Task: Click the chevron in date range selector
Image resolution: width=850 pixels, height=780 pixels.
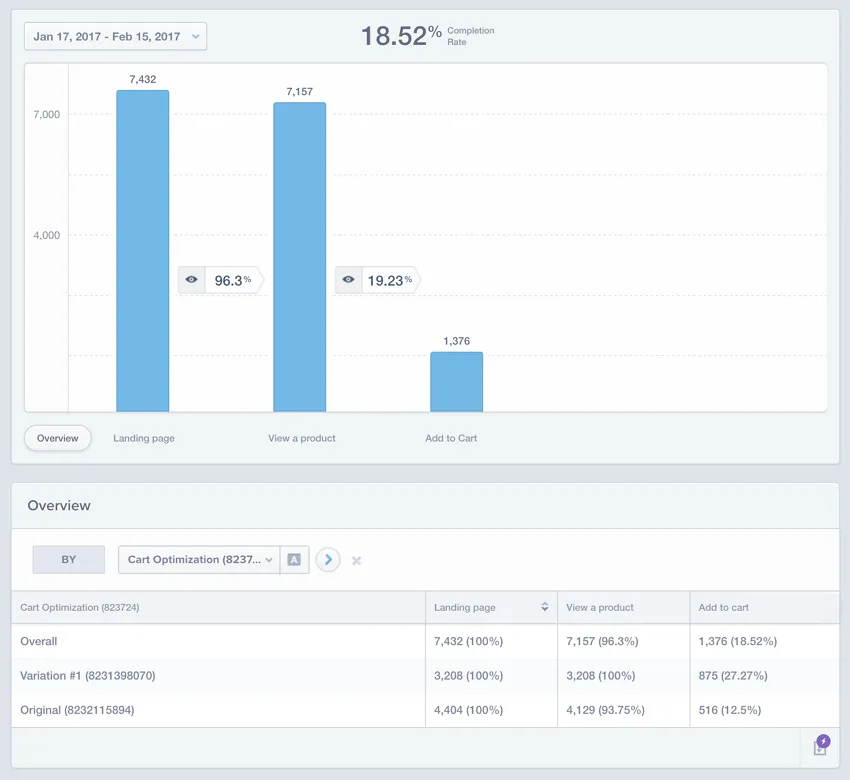Action: [x=196, y=36]
